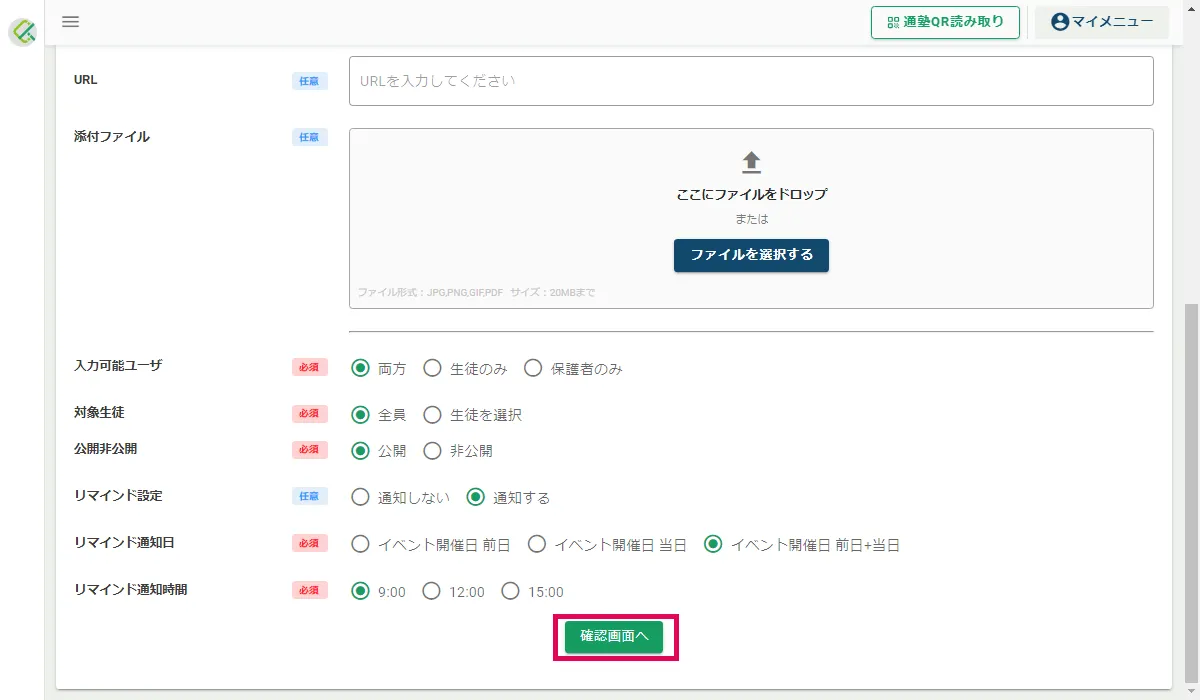This screenshot has width=1200, height=700.
Task: Click the ファイルを選択する button
Action: (x=751, y=255)
